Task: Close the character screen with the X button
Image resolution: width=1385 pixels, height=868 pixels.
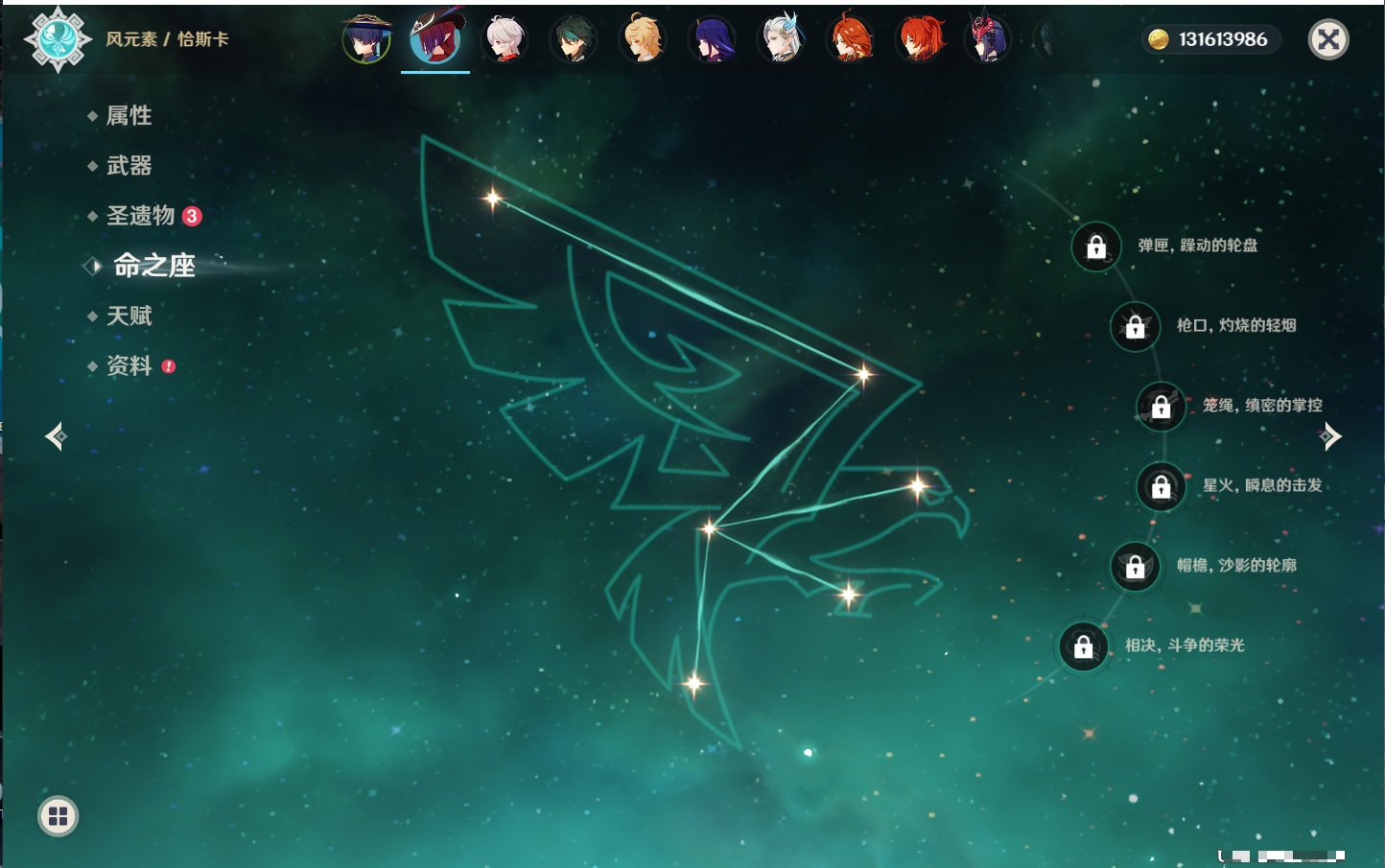Action: (1328, 39)
